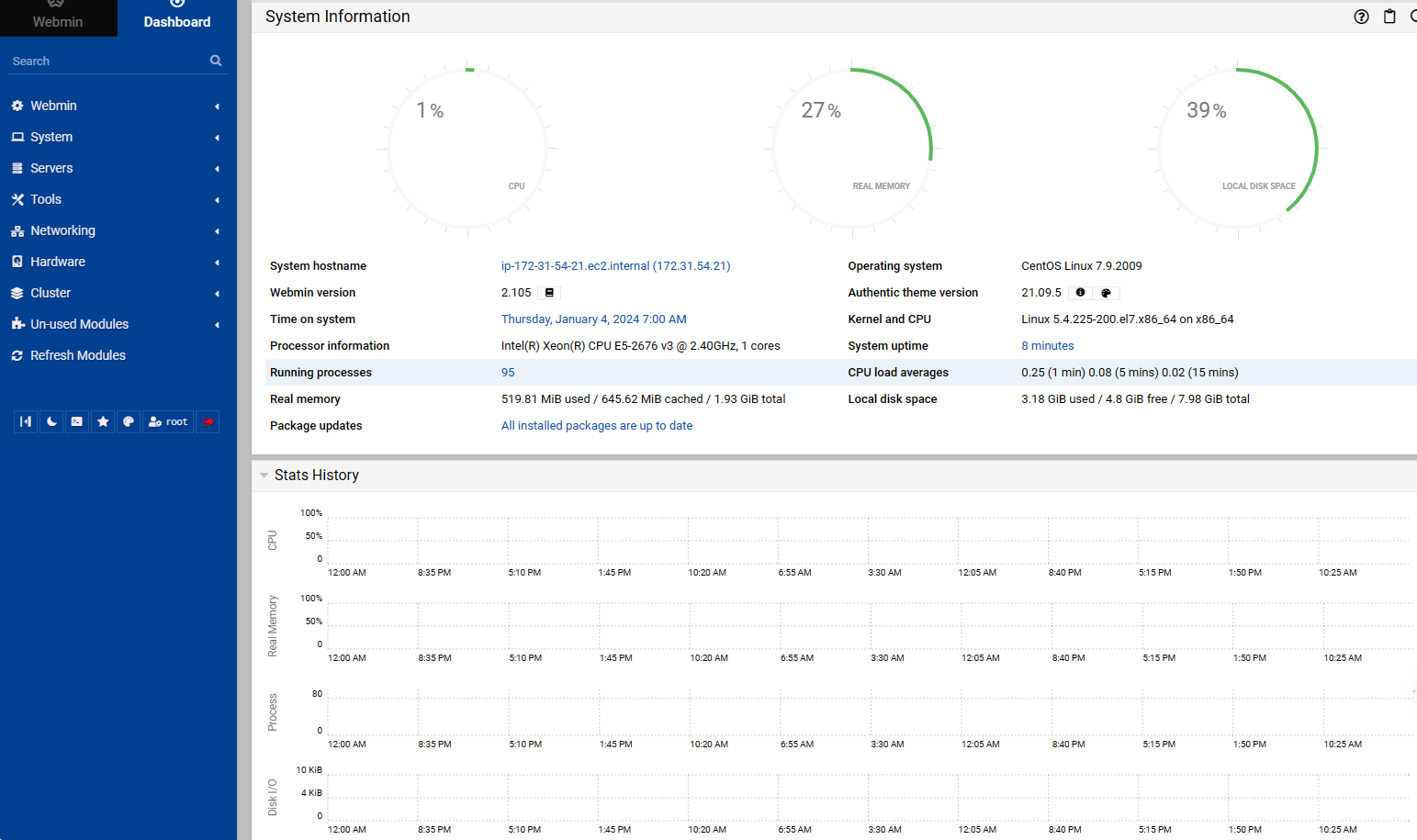The height and width of the screenshot is (840, 1417).
Task: Click the 519.81 MiB used memory text
Action: (x=643, y=399)
